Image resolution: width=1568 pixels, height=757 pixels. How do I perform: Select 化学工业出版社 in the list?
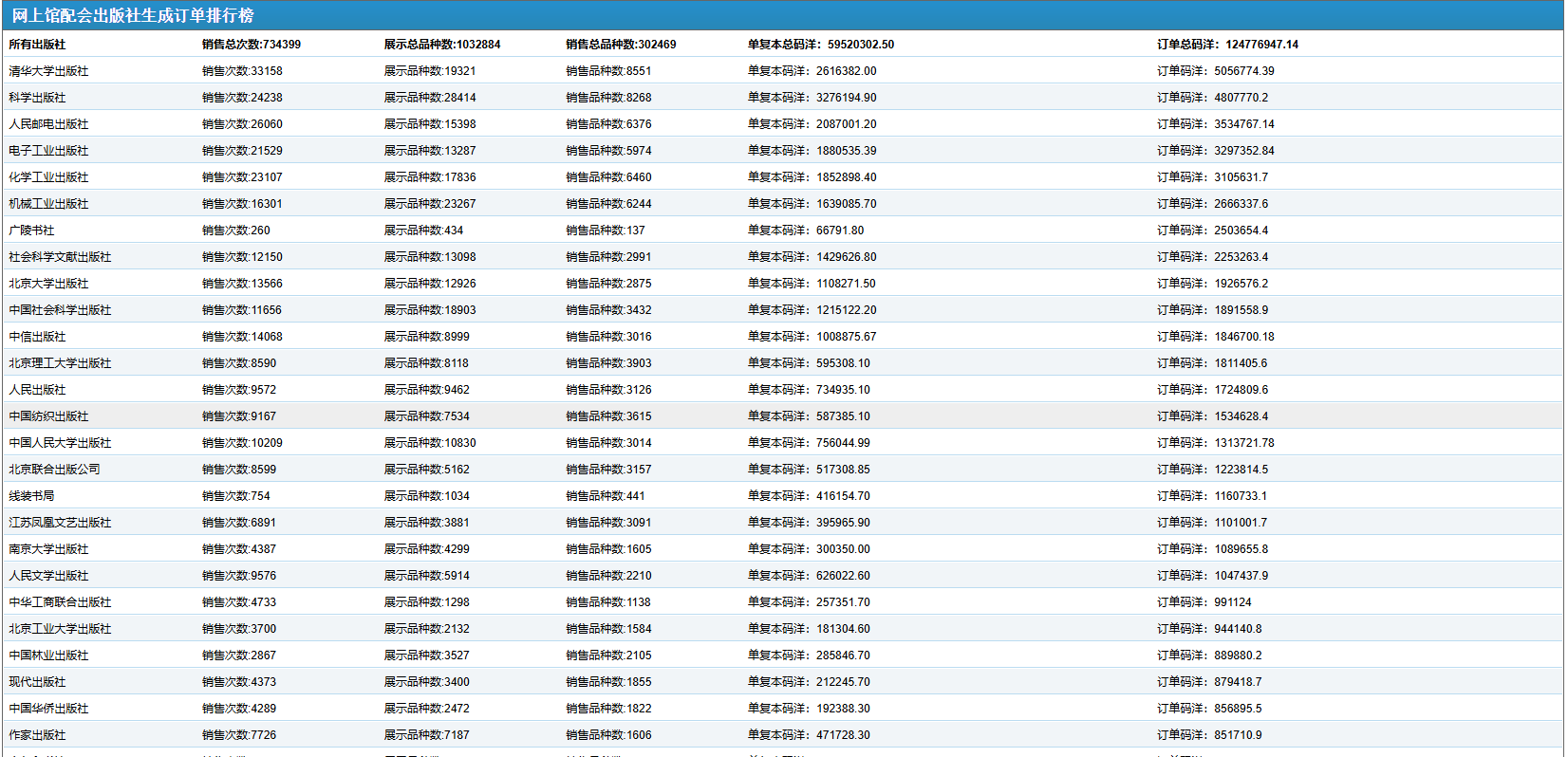(x=48, y=177)
